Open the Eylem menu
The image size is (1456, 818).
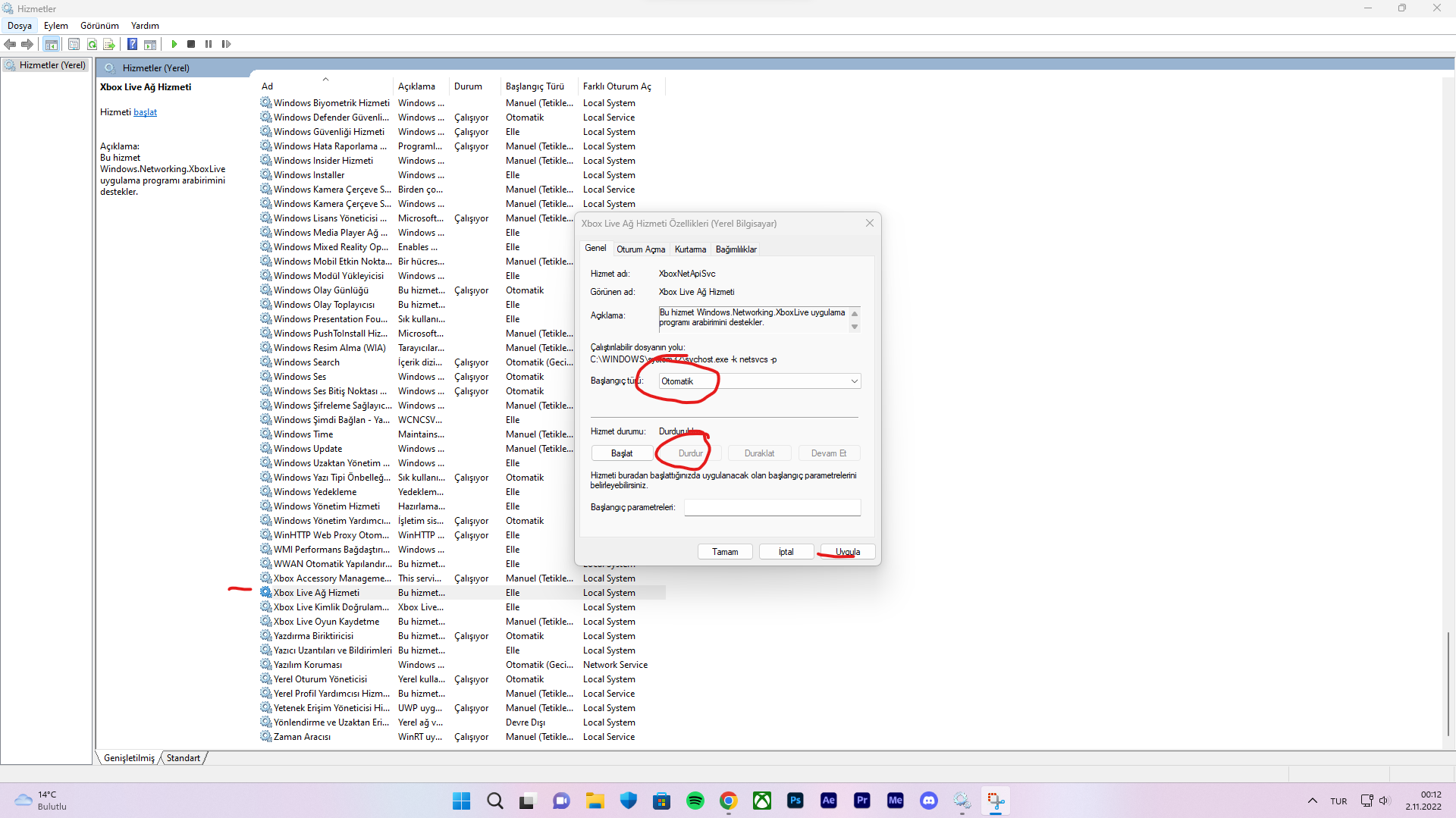pos(56,26)
